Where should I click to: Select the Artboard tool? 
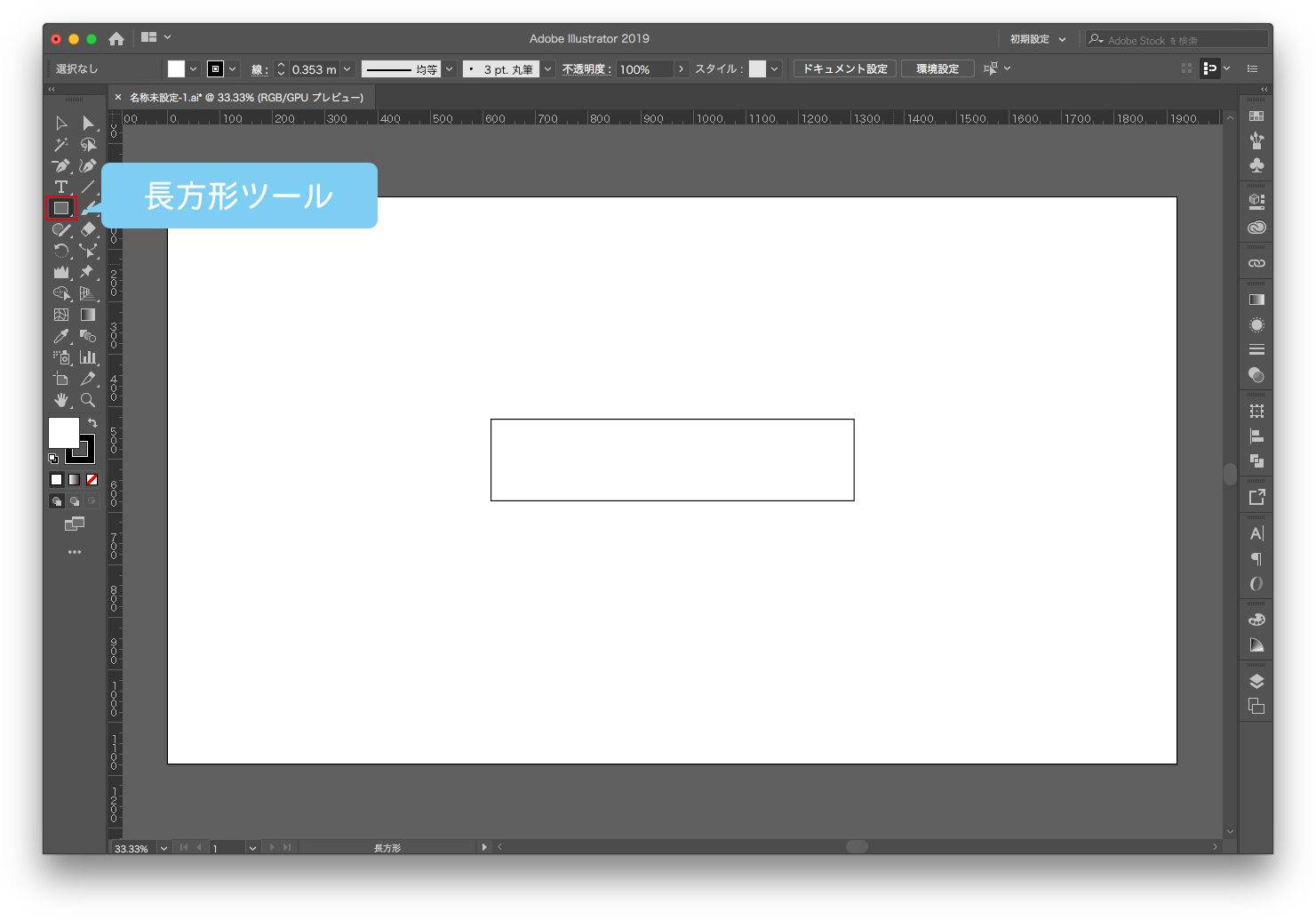tap(61, 379)
